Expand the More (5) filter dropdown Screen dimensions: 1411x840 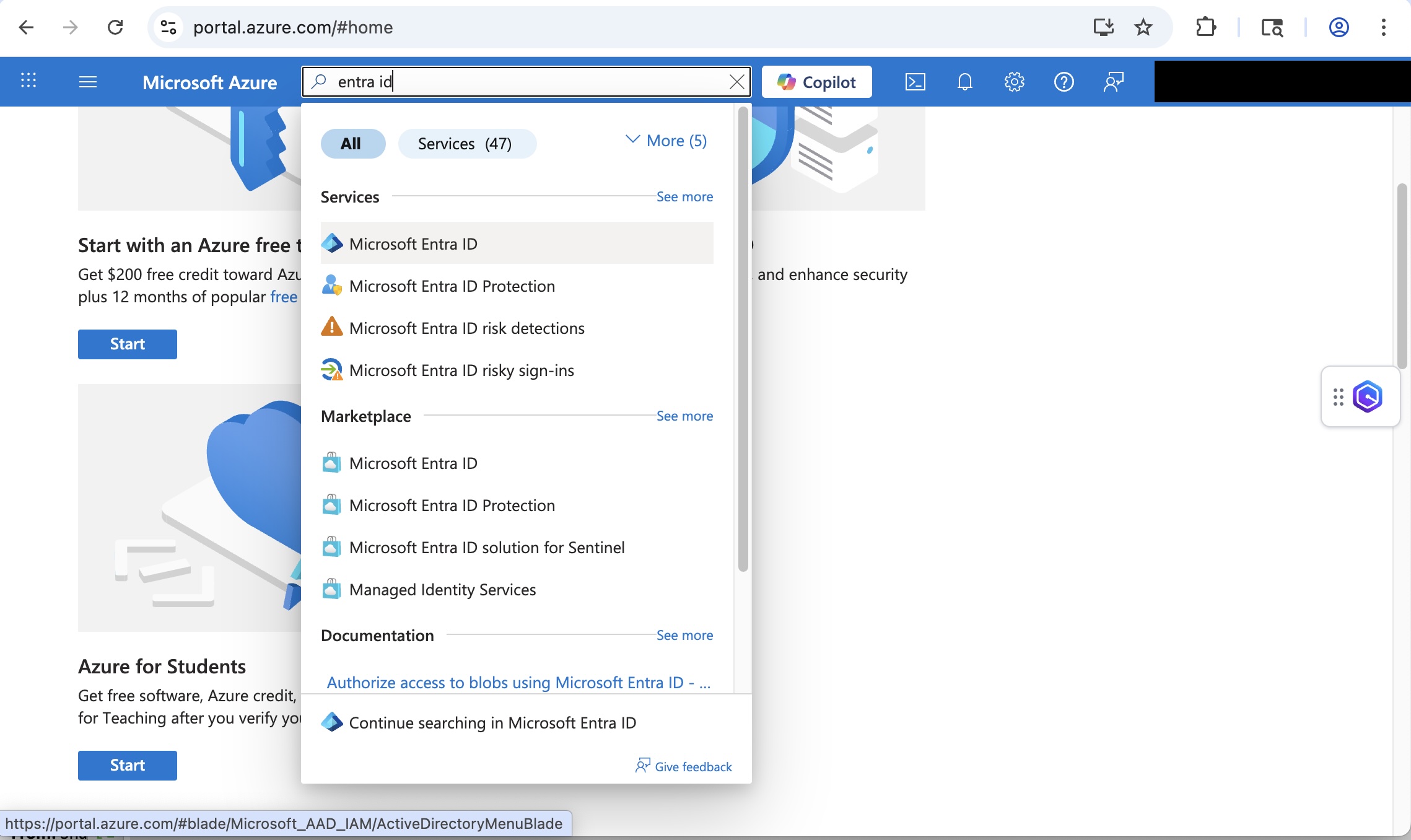point(666,141)
